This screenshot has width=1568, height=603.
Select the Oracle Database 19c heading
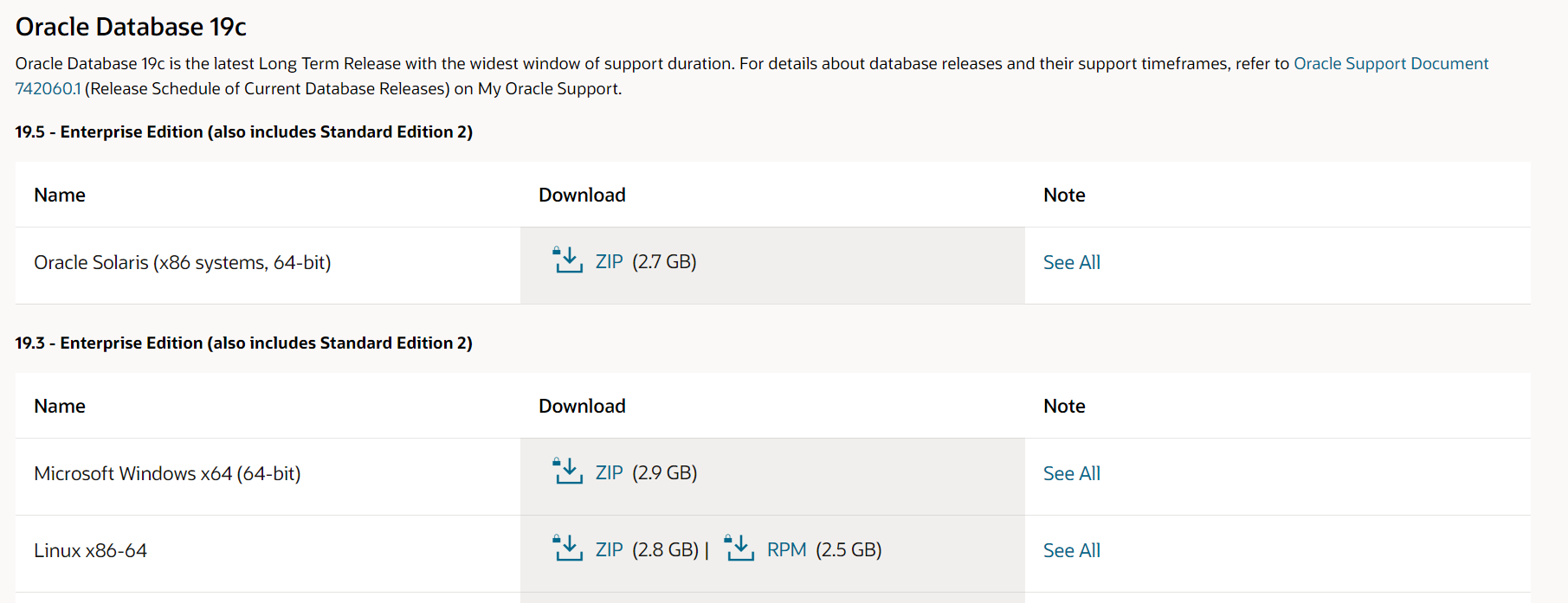pyautogui.click(x=131, y=27)
